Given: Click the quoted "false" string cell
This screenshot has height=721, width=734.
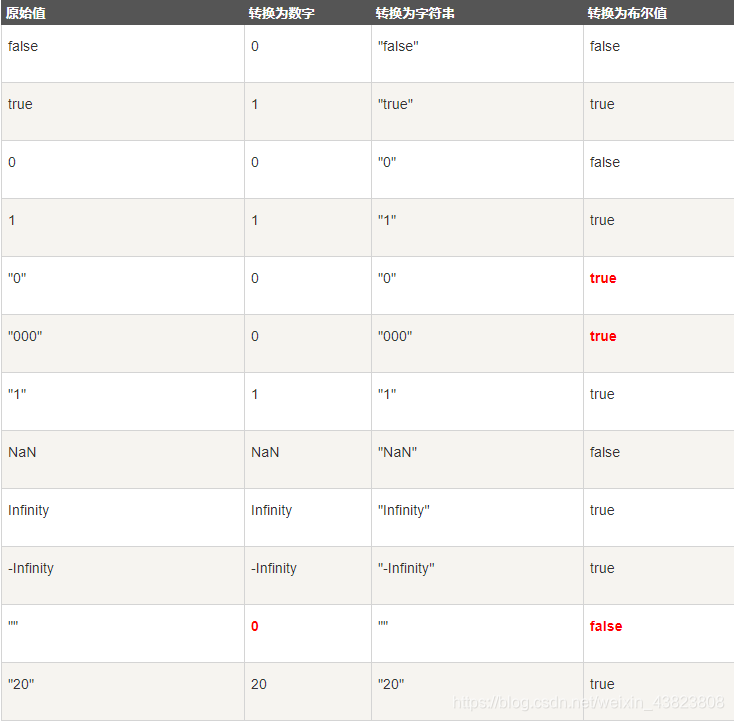Looking at the screenshot, I should [x=398, y=46].
